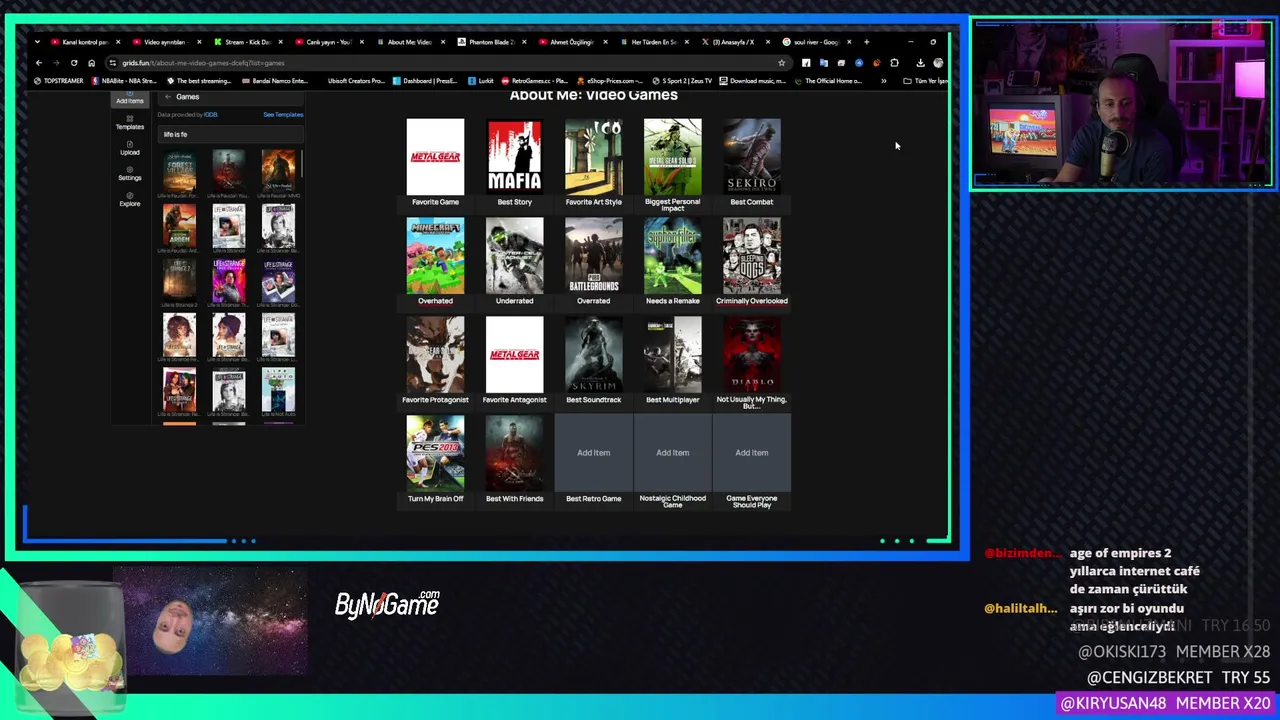Click the browser back arrow

(x=39, y=63)
